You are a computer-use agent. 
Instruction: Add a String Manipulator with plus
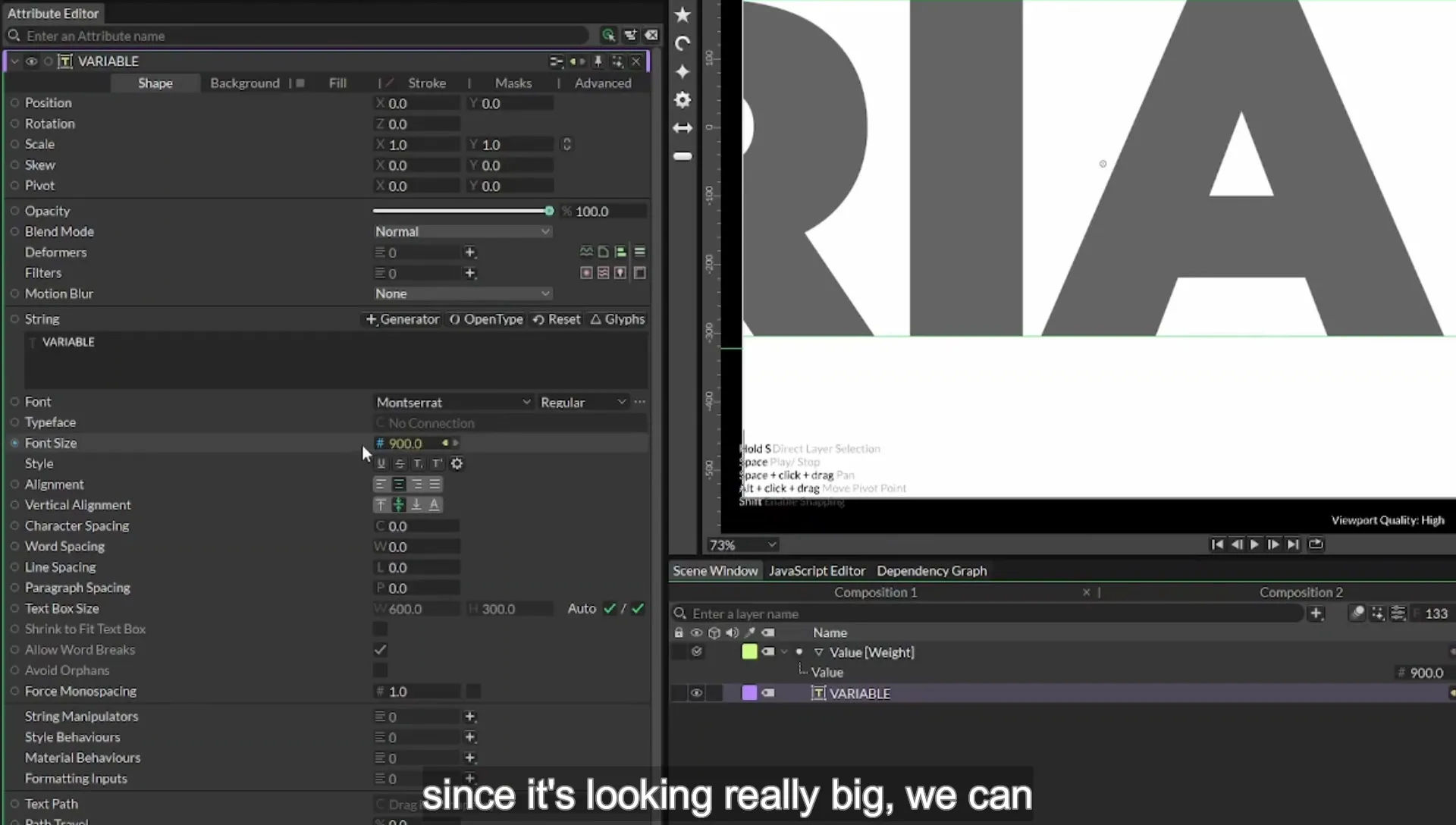[x=469, y=717]
